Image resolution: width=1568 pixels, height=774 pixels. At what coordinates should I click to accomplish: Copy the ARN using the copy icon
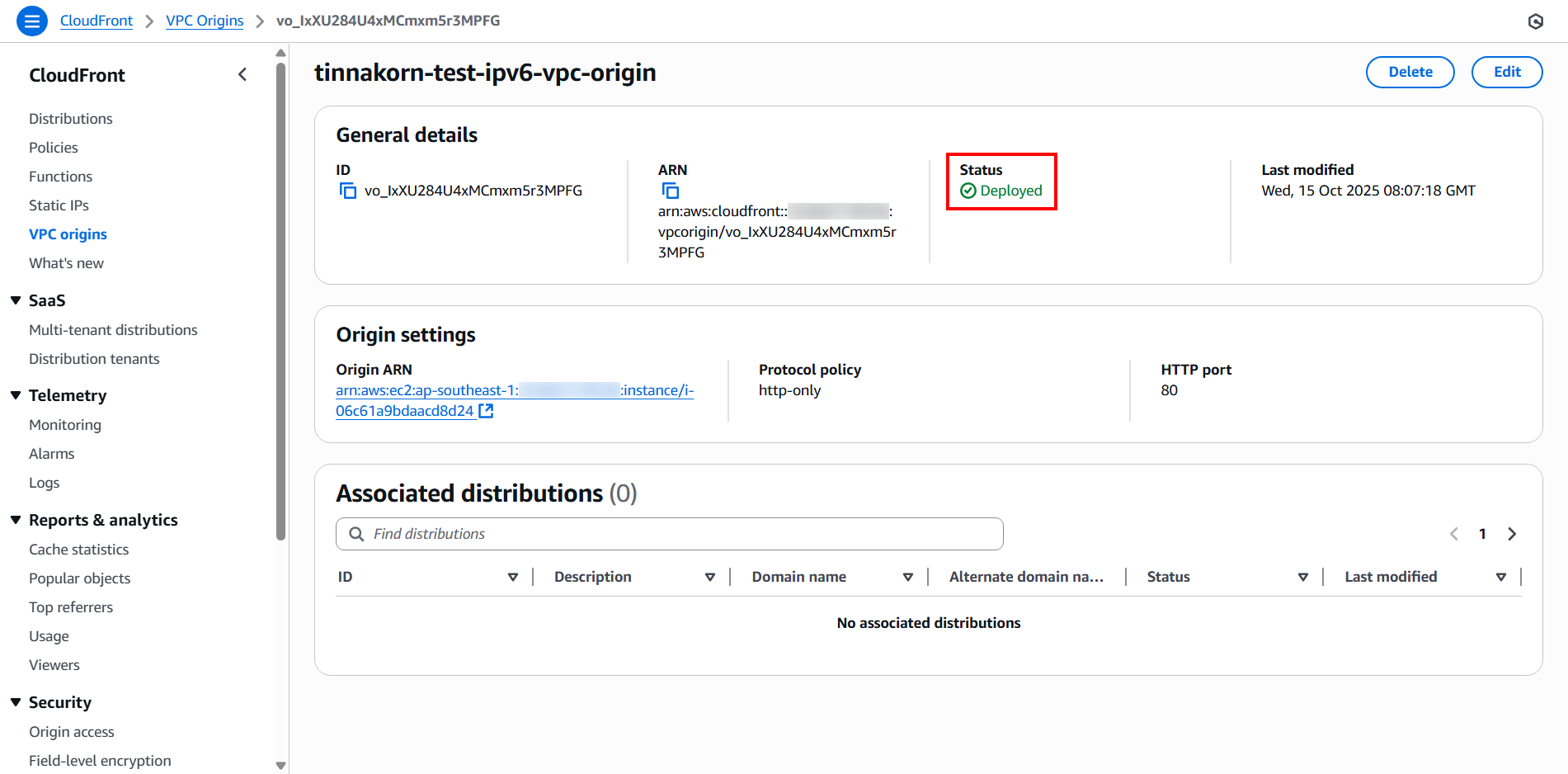(671, 191)
